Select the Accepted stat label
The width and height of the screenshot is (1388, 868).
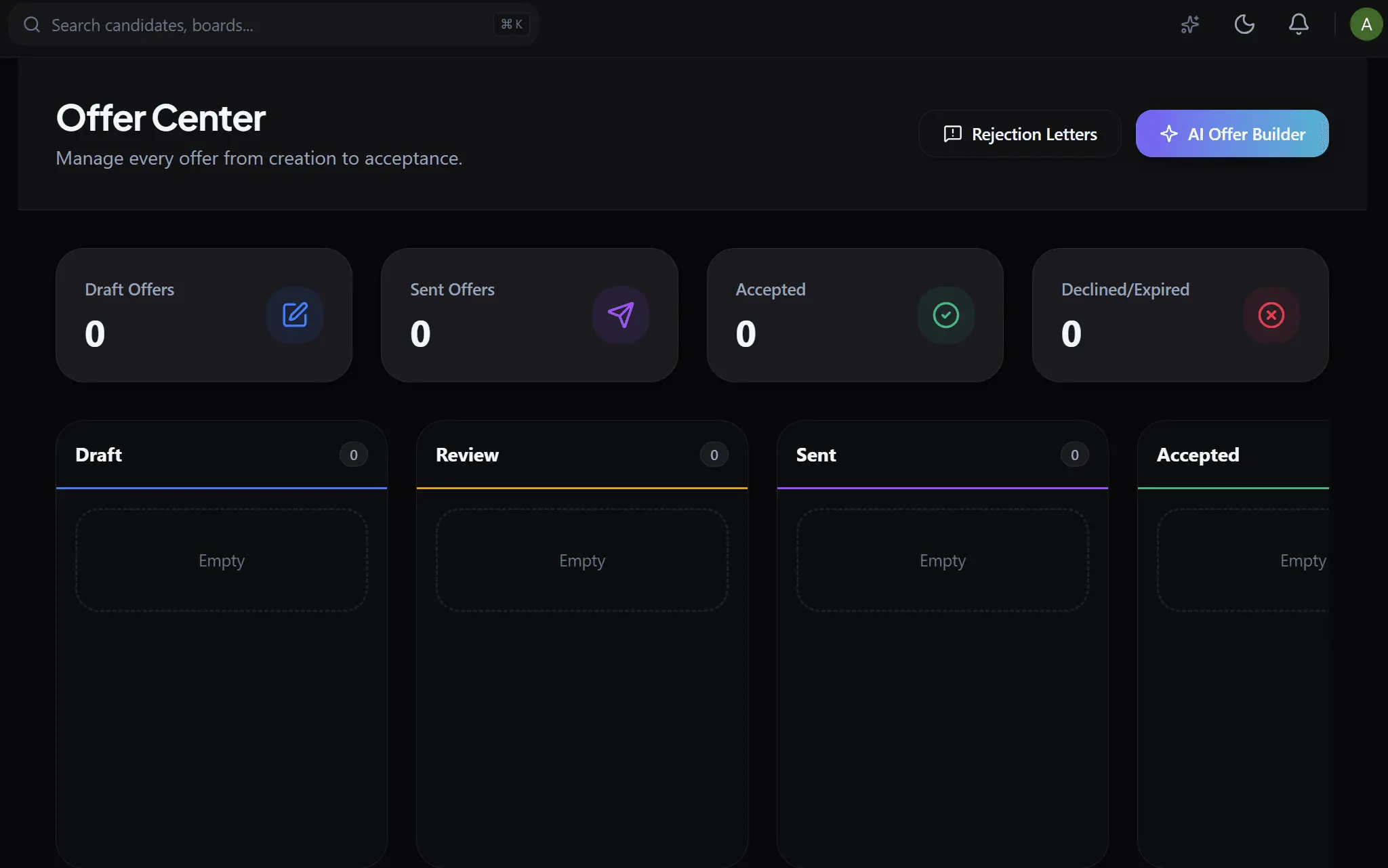pos(771,289)
